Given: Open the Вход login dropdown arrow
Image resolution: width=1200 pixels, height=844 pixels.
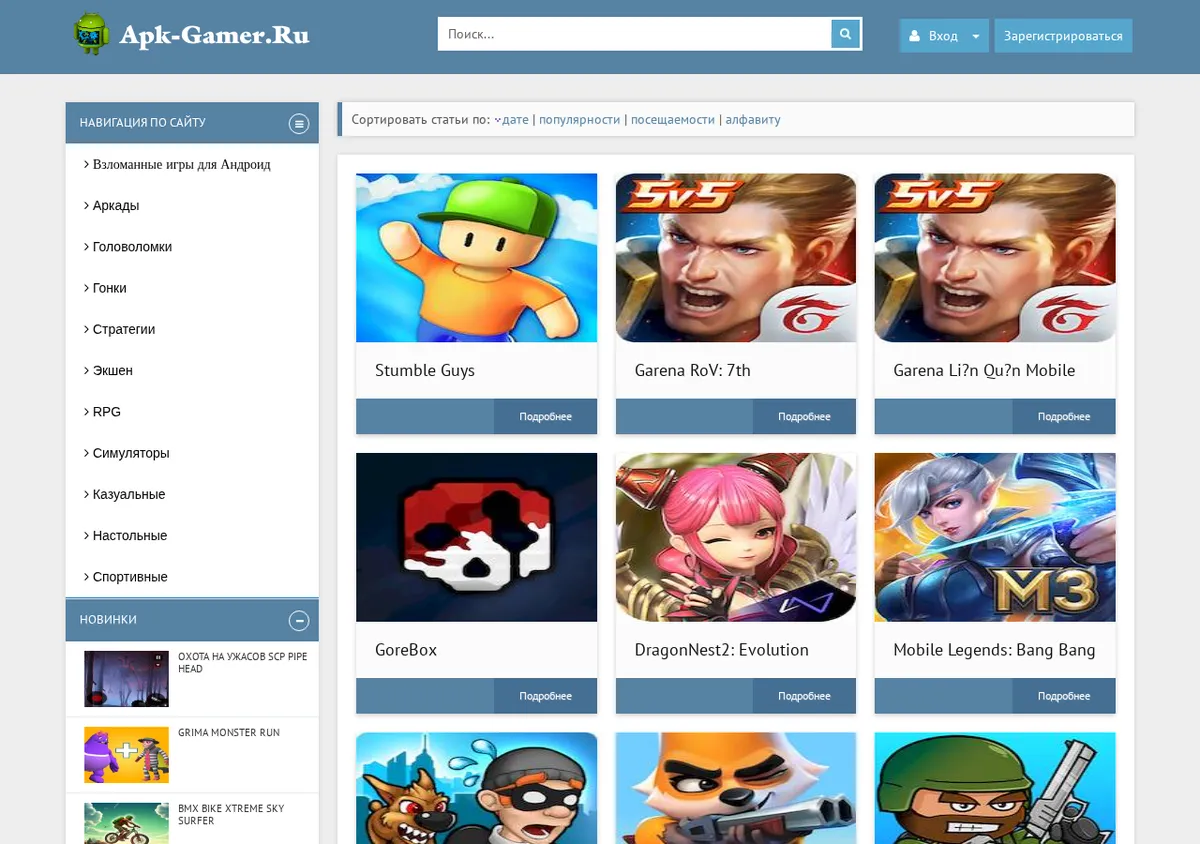Looking at the screenshot, I should click(x=976, y=36).
